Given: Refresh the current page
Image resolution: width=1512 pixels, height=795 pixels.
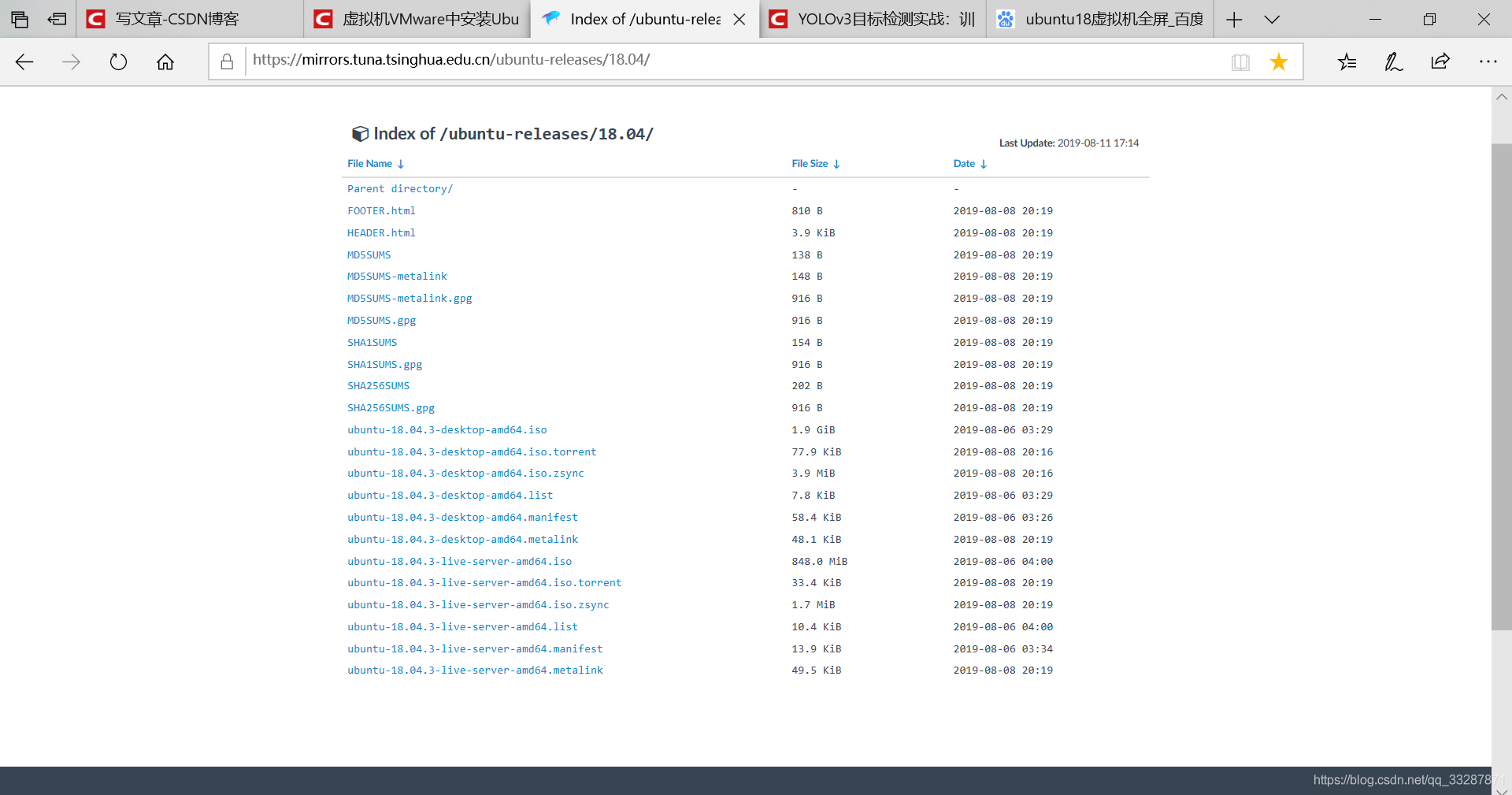Looking at the screenshot, I should pos(118,62).
